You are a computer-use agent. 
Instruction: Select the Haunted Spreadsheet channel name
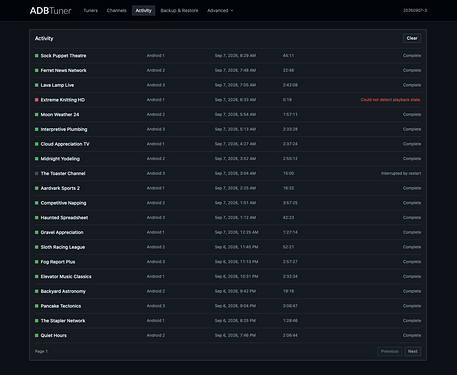tap(64, 218)
